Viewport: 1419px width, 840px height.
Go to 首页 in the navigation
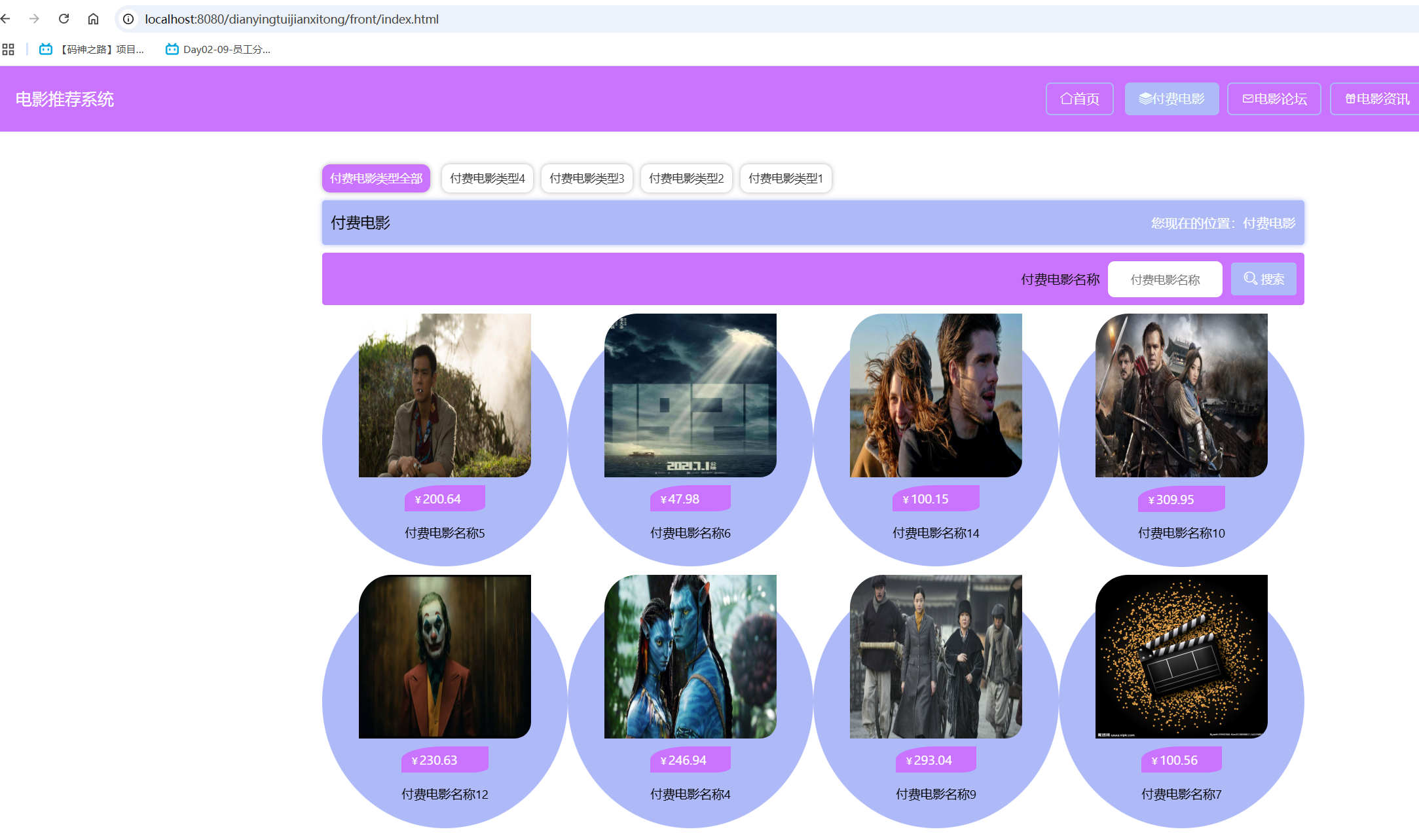click(x=1079, y=99)
